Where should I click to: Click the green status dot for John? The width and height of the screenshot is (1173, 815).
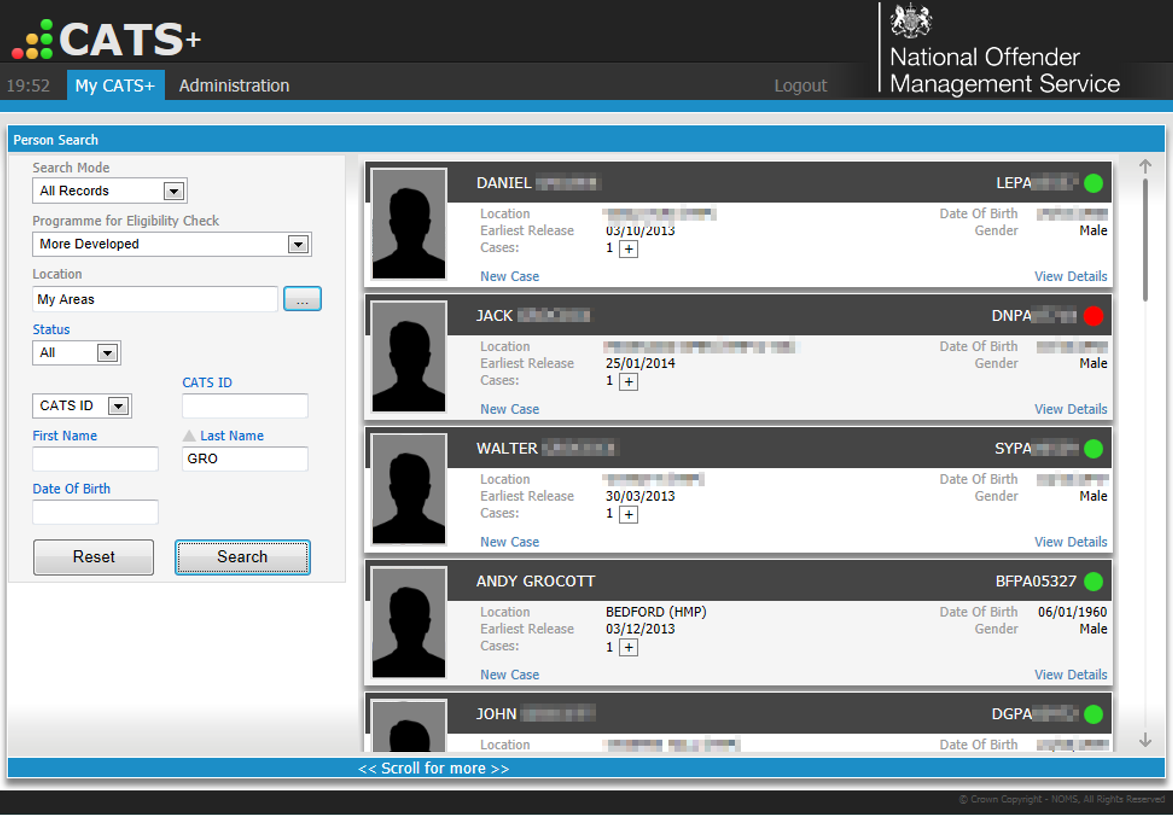pos(1093,714)
